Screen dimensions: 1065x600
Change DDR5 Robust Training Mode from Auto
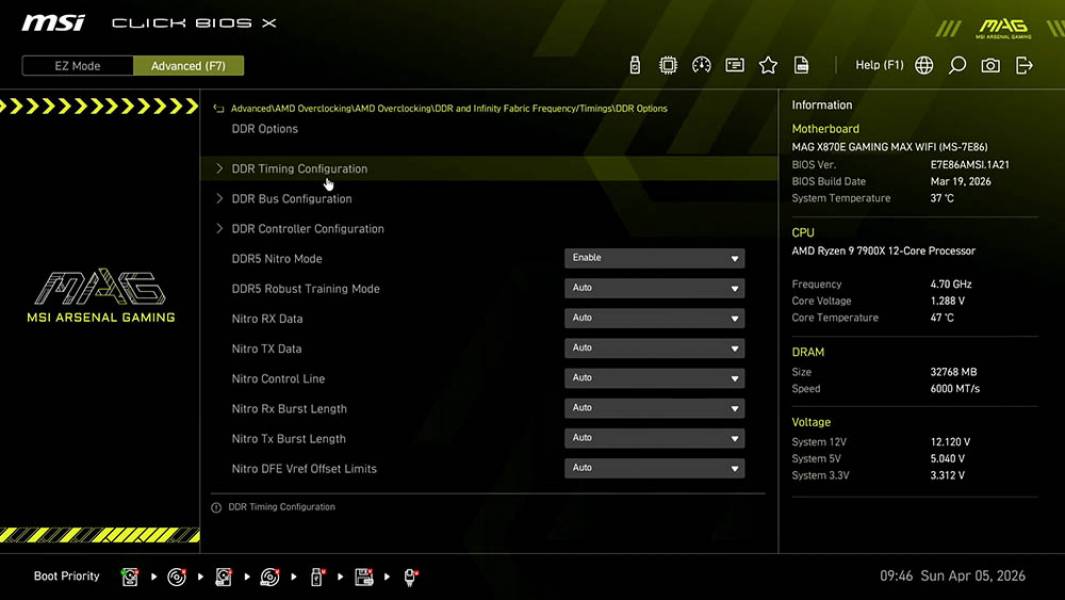(x=654, y=288)
